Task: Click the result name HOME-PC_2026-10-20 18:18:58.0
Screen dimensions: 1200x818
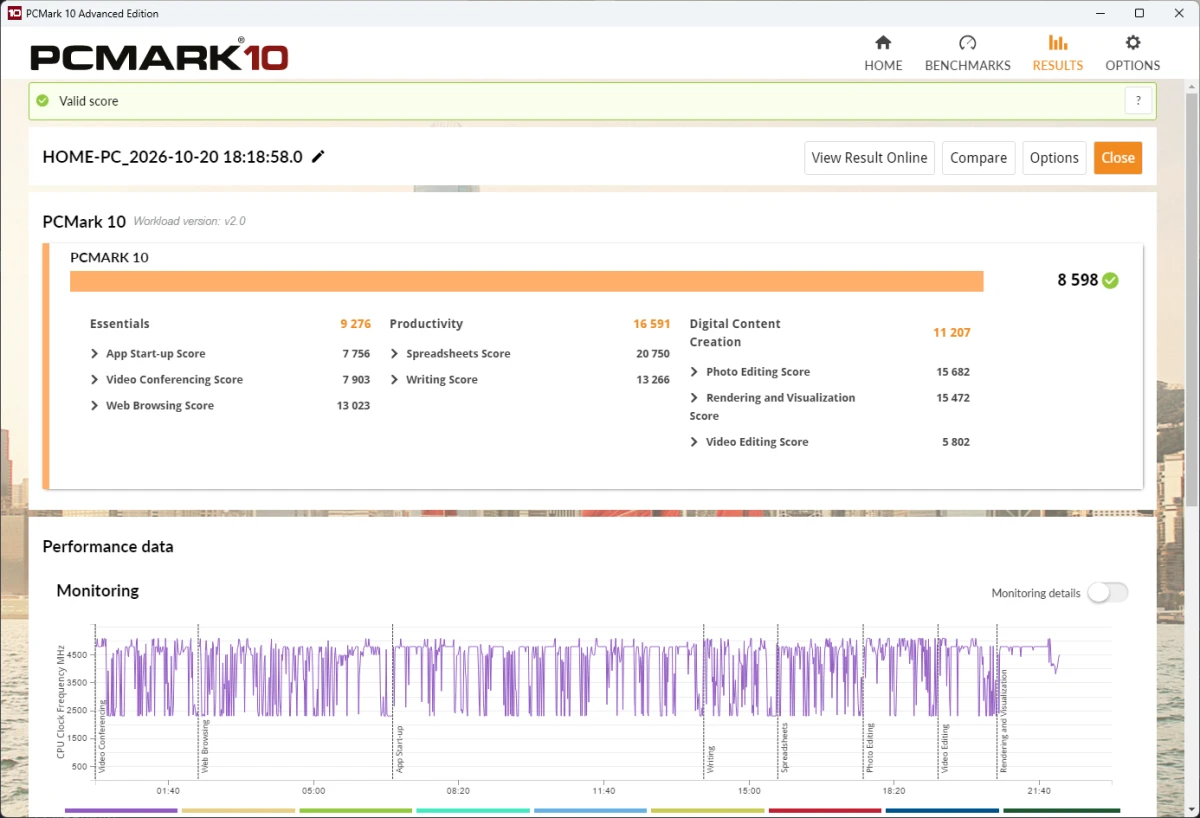Action: [x=172, y=157]
